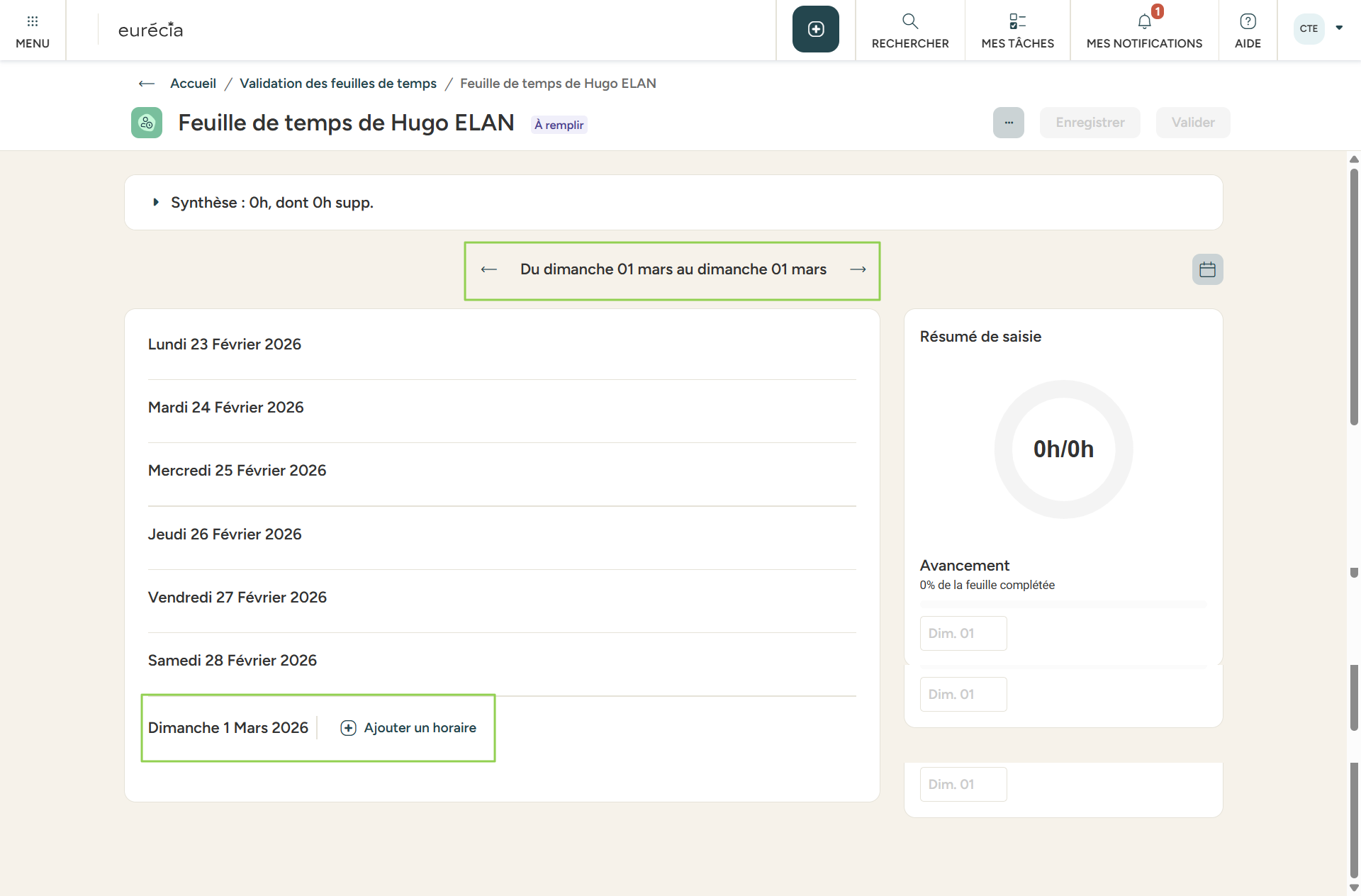Click breadcrumb back arrow

pos(147,84)
